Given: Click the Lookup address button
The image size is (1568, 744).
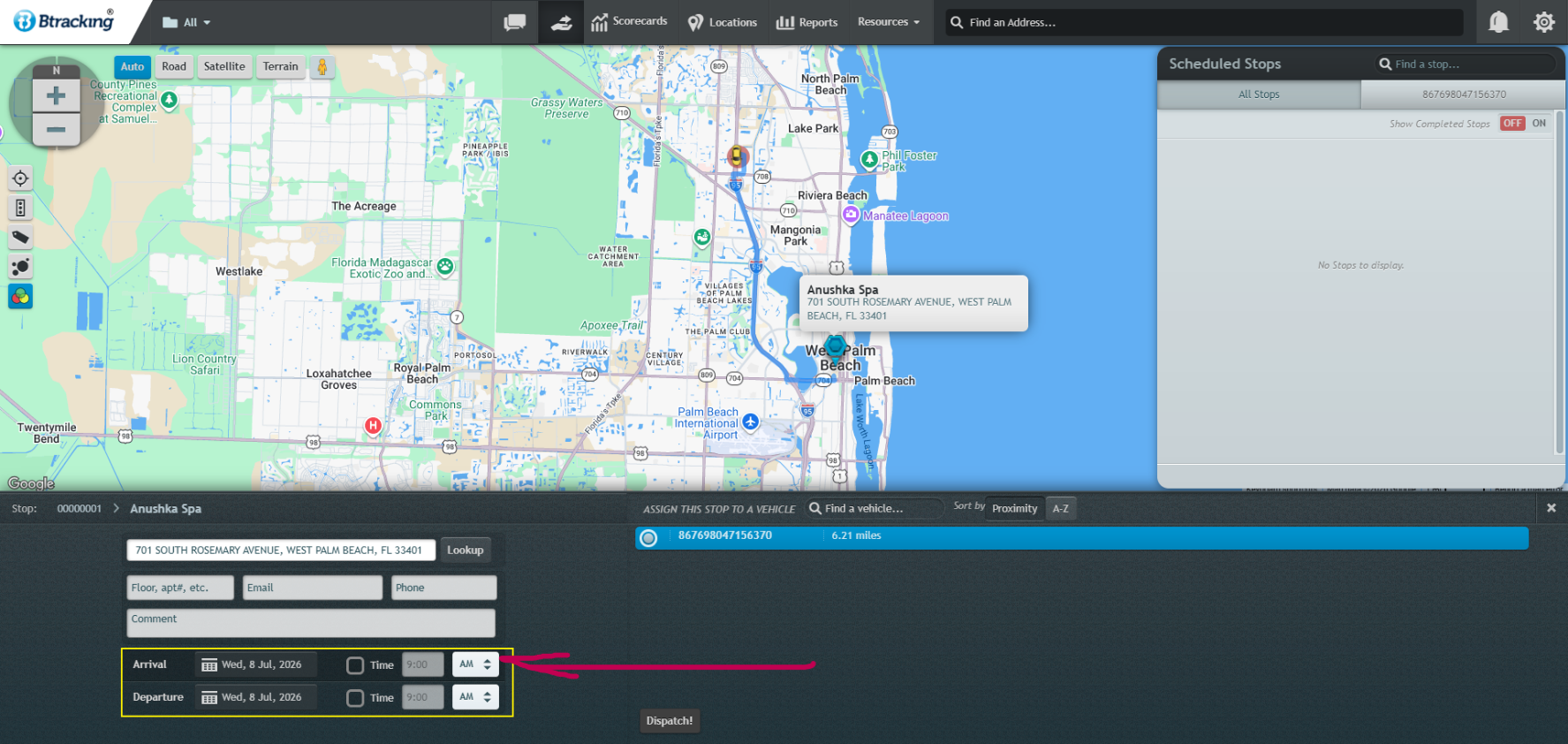Looking at the screenshot, I should (x=465, y=550).
